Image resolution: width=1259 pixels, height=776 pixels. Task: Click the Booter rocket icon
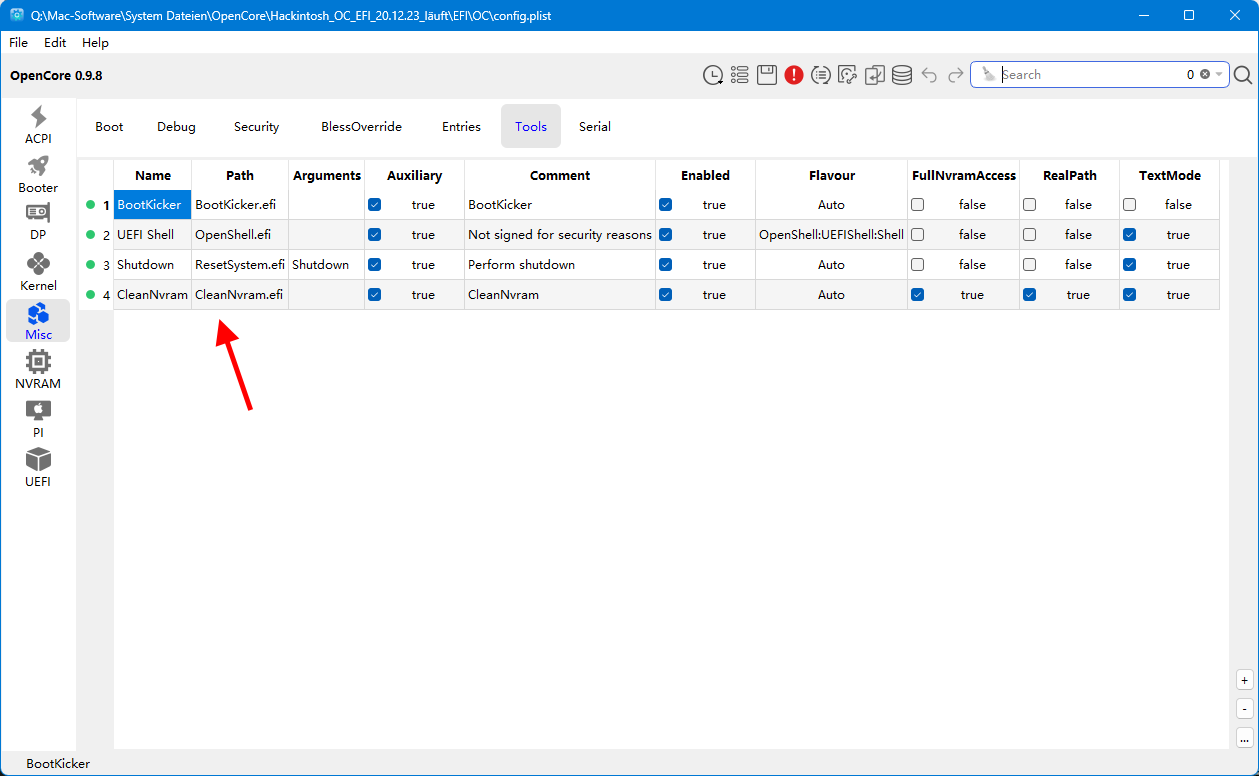tap(38, 174)
